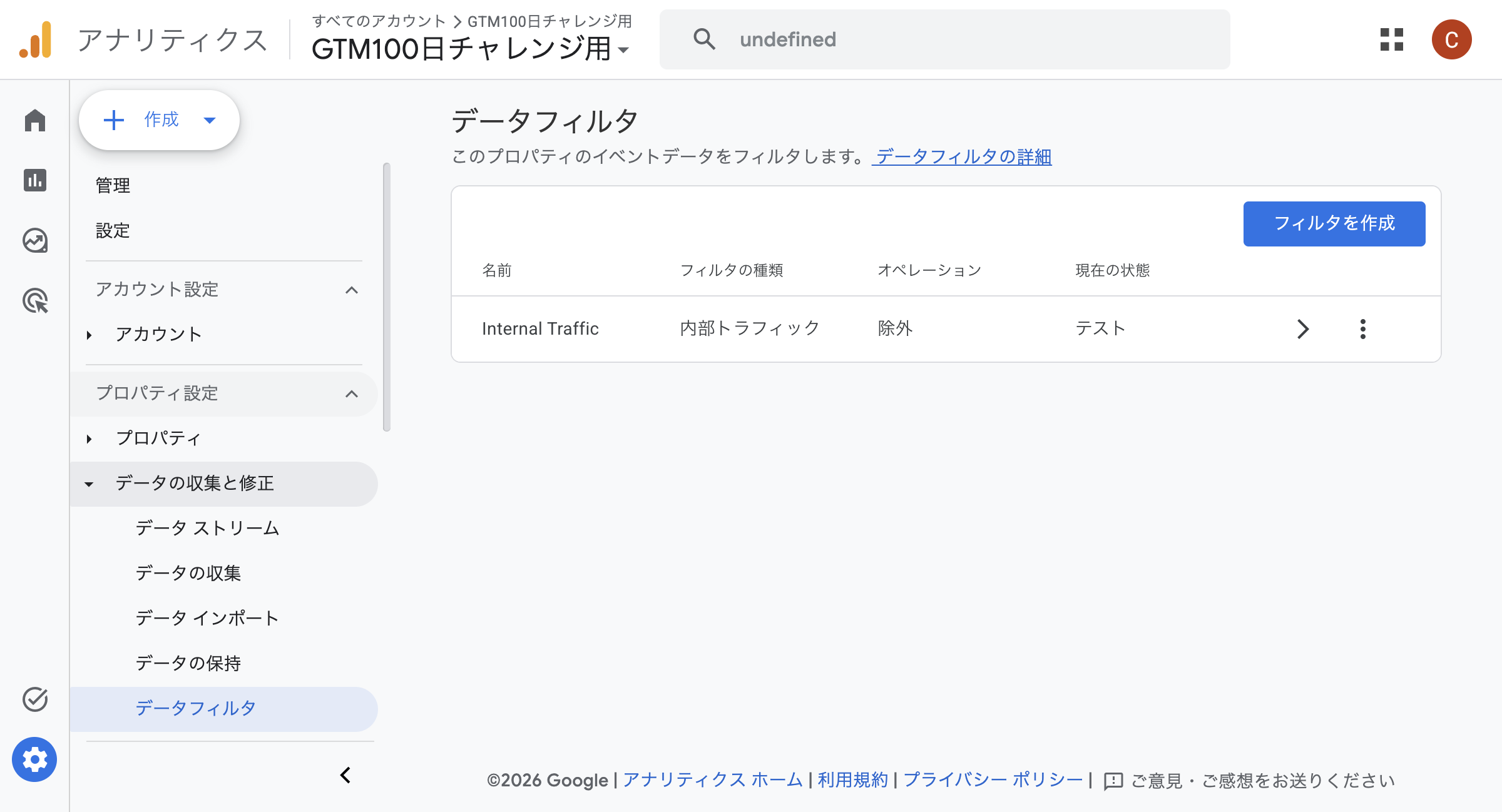Click into the search input field
Viewport: 1502px width, 812px height.
(x=944, y=39)
